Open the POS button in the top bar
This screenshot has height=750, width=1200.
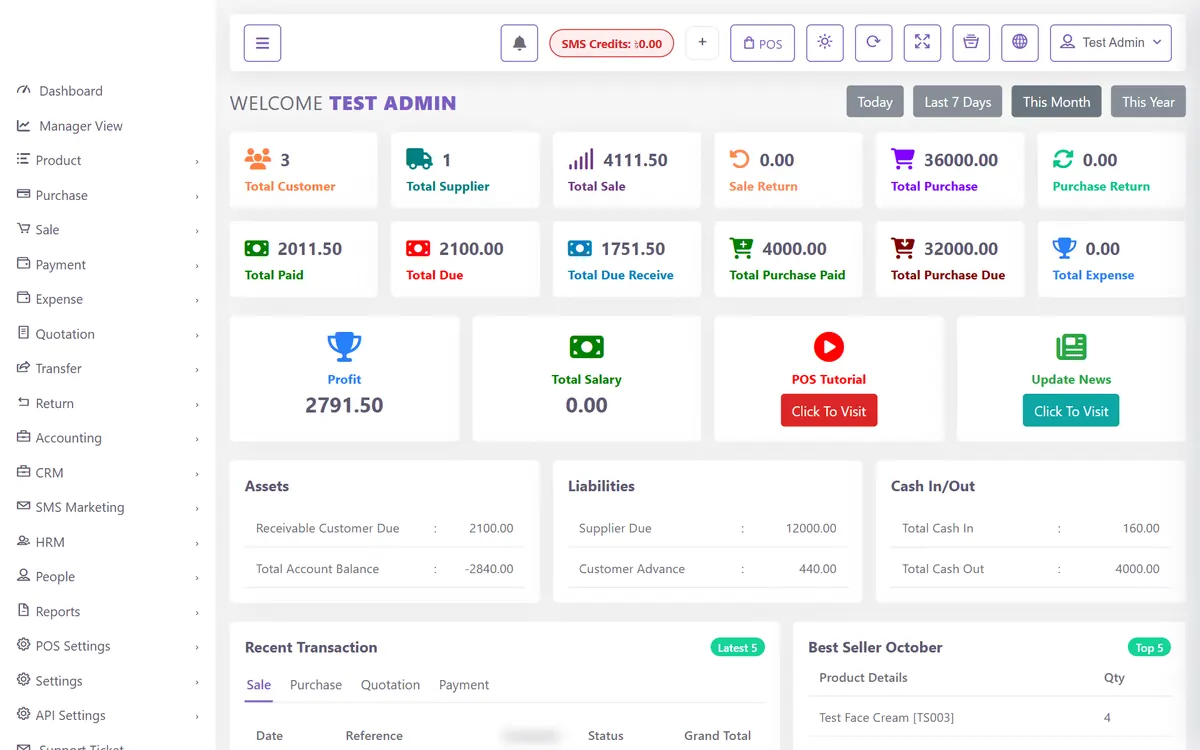pyautogui.click(x=762, y=43)
